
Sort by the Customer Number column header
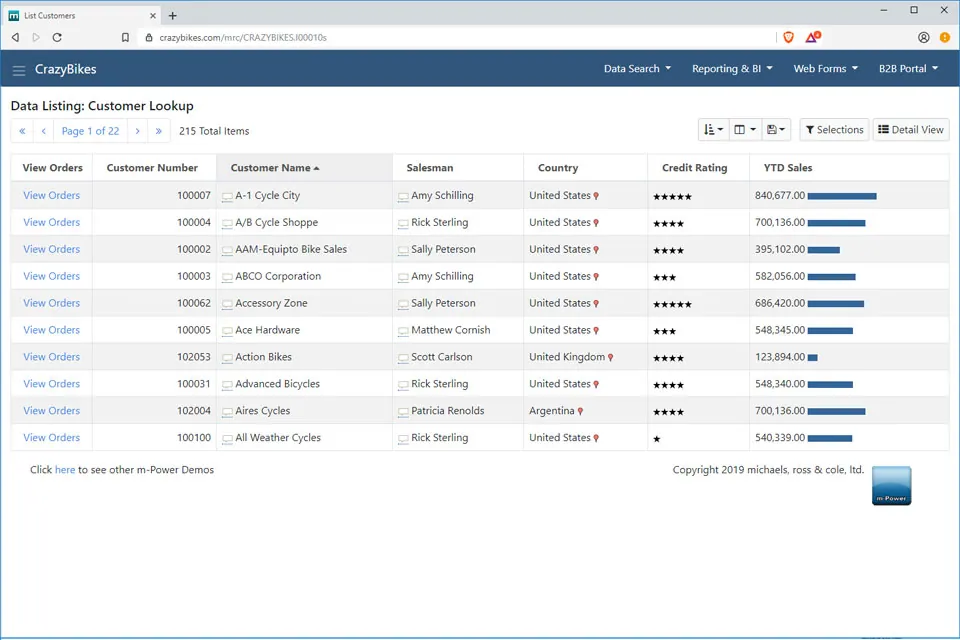point(152,168)
